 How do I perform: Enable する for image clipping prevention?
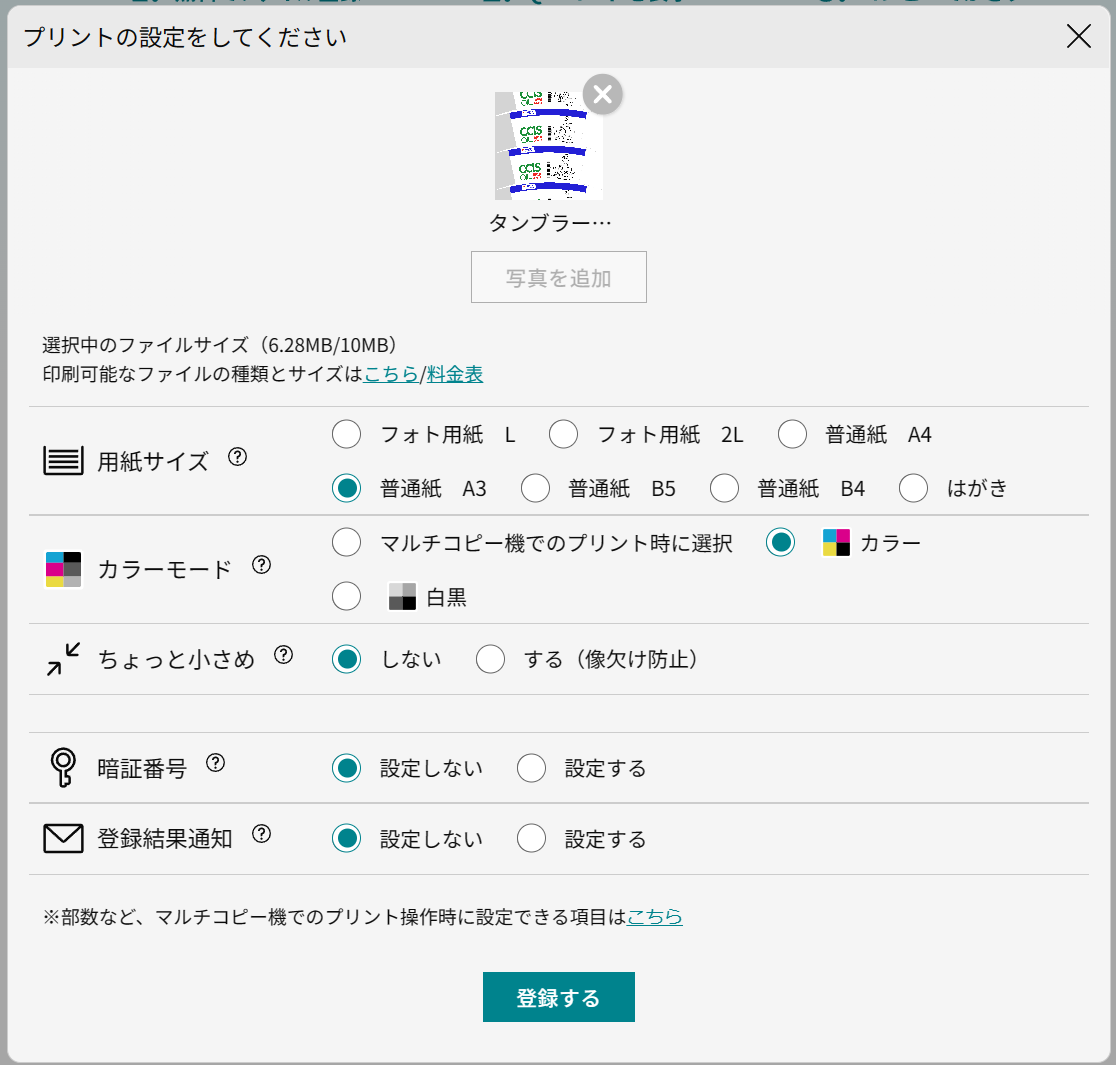[491, 659]
